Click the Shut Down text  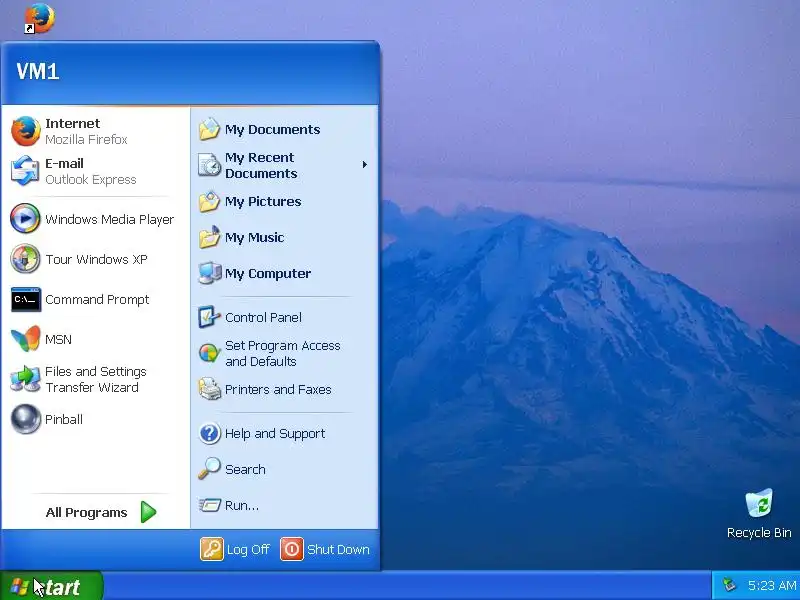(338, 549)
